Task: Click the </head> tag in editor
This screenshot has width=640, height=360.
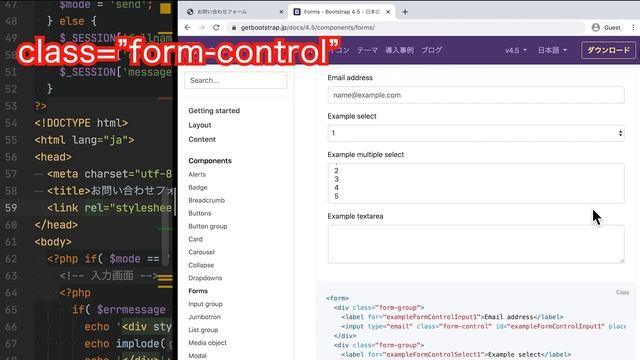Action: coord(56,225)
